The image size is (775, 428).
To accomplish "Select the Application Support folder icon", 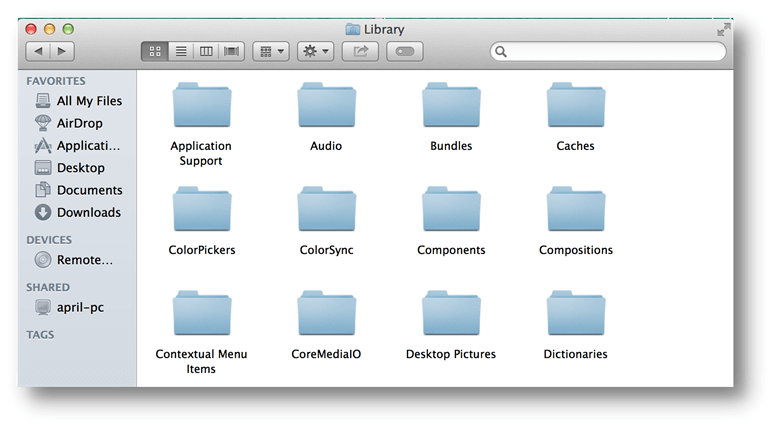I will [x=202, y=105].
